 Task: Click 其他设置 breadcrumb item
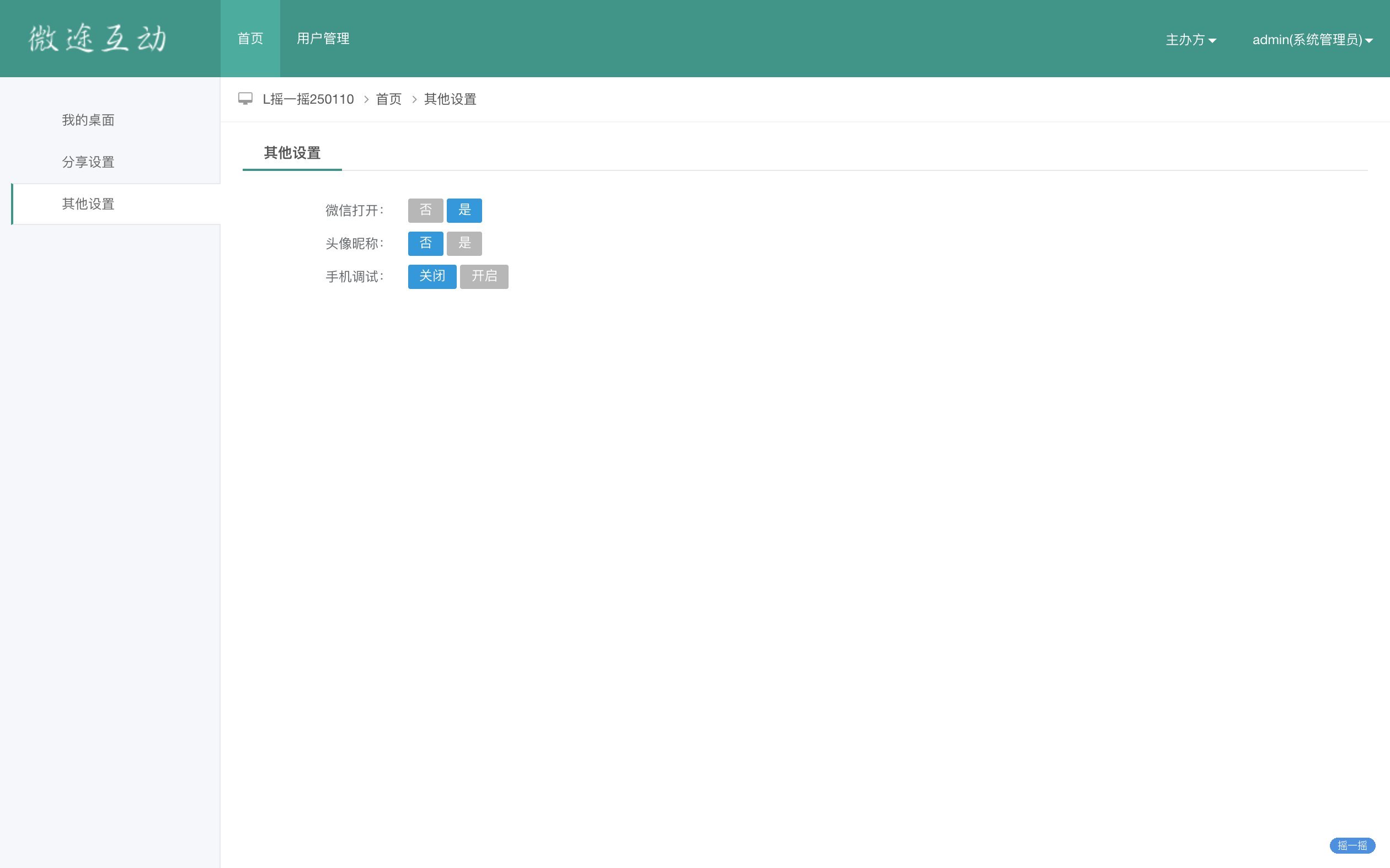pyautogui.click(x=450, y=99)
